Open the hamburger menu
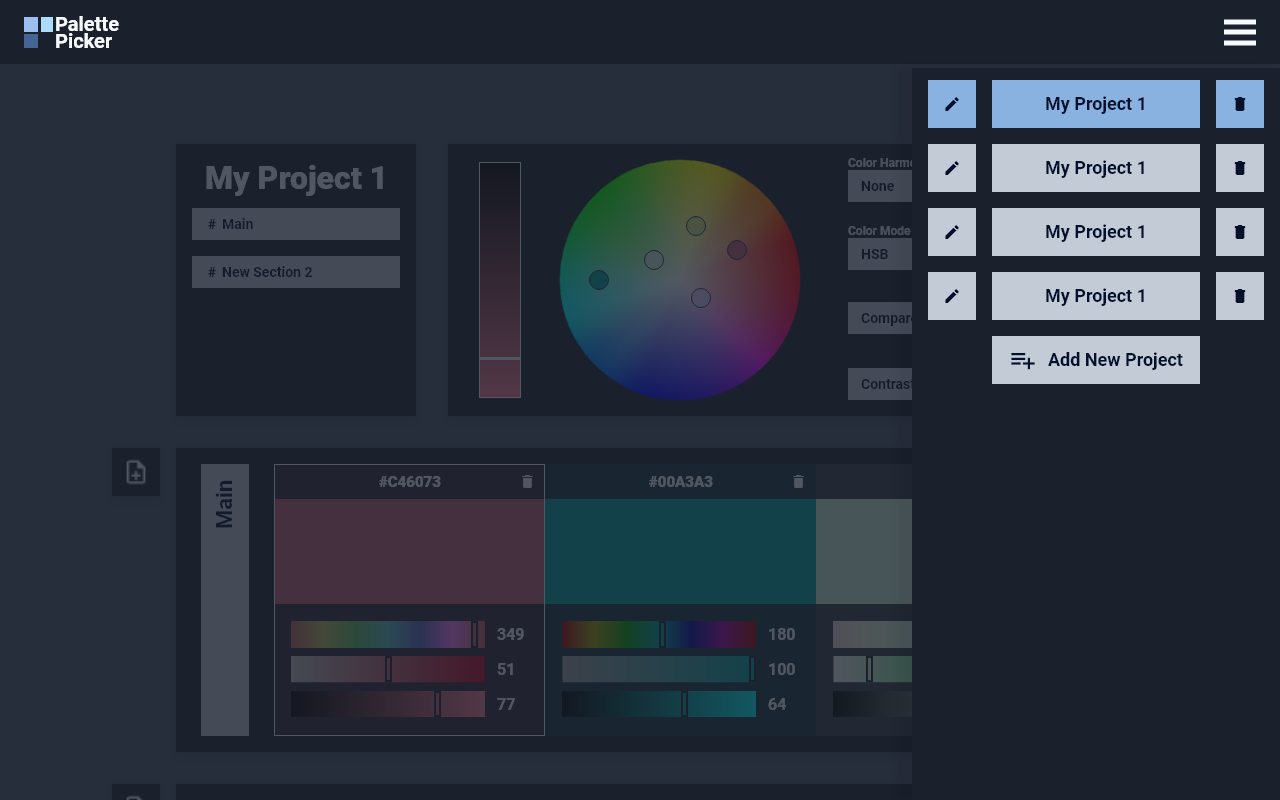1280x800 pixels. click(1240, 32)
